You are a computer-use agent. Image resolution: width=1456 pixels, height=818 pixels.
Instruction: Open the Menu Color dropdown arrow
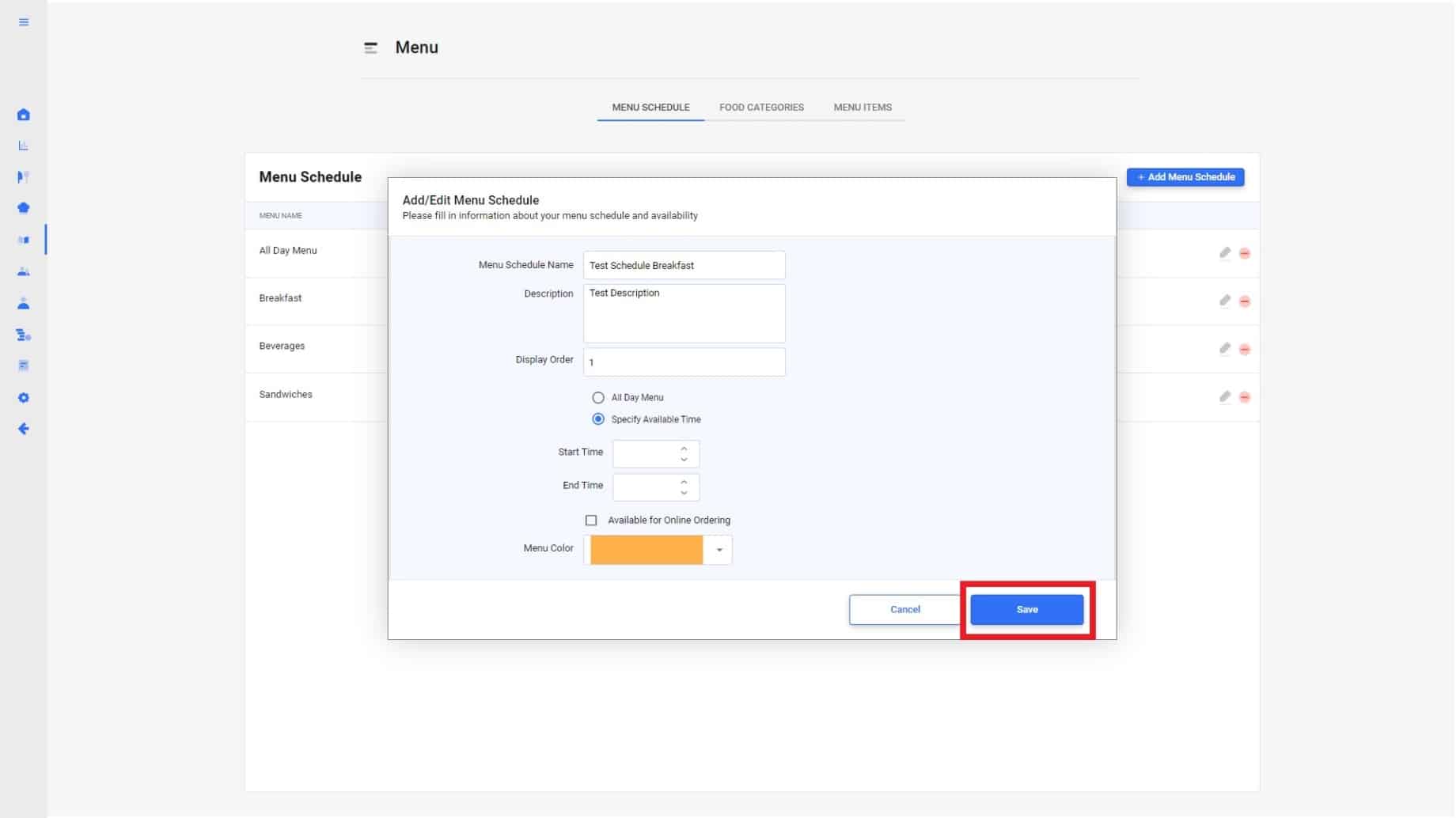pos(719,550)
